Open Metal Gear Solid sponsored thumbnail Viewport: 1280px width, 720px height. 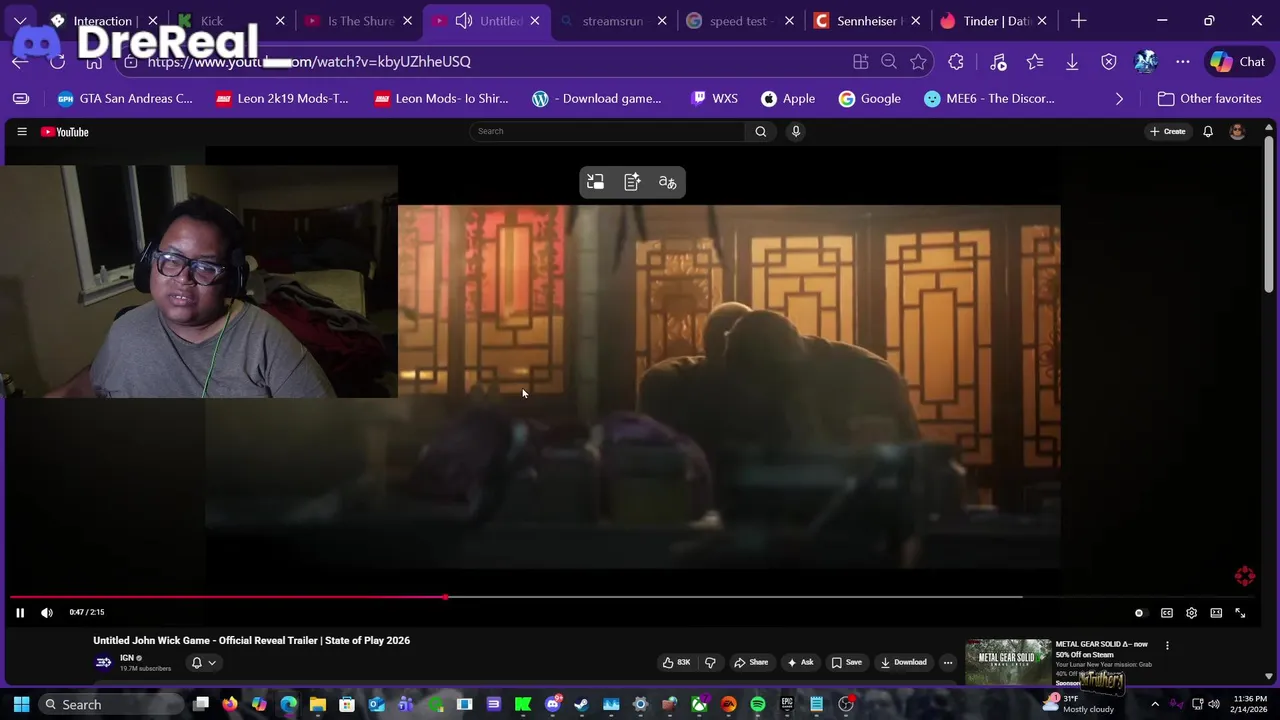[x=1008, y=662]
